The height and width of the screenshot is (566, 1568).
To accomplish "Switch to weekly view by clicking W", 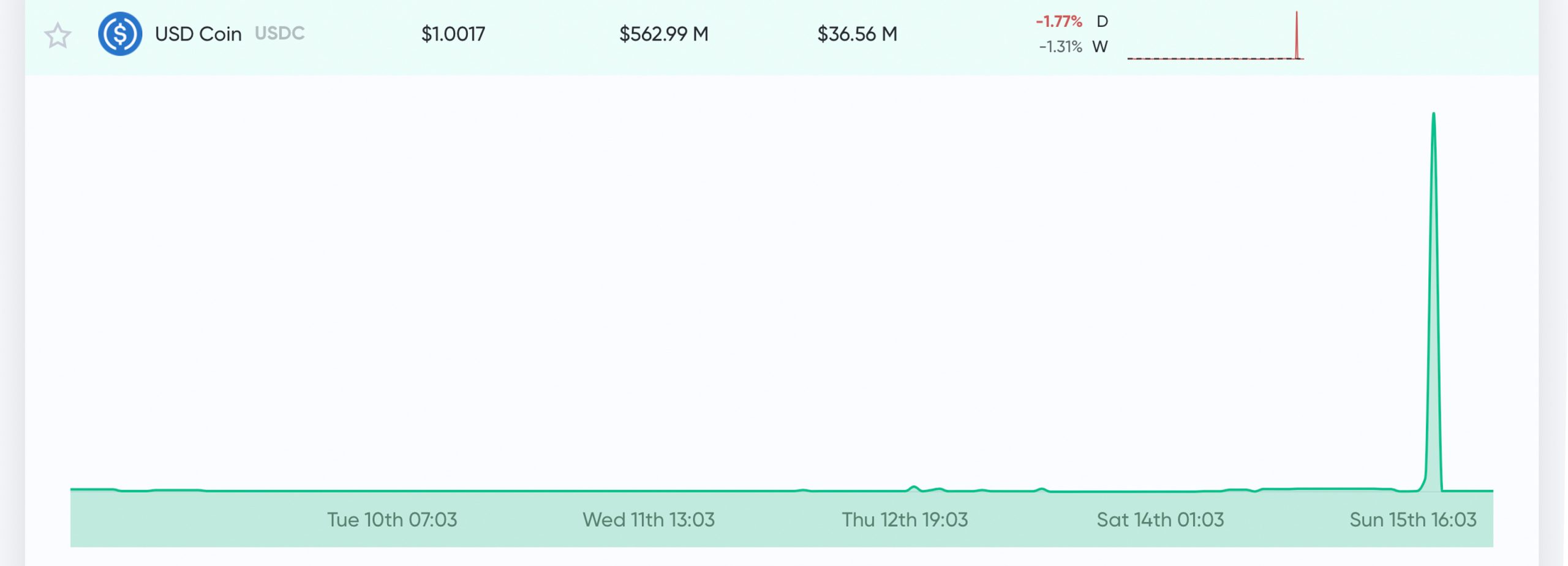I will coord(1101,46).
